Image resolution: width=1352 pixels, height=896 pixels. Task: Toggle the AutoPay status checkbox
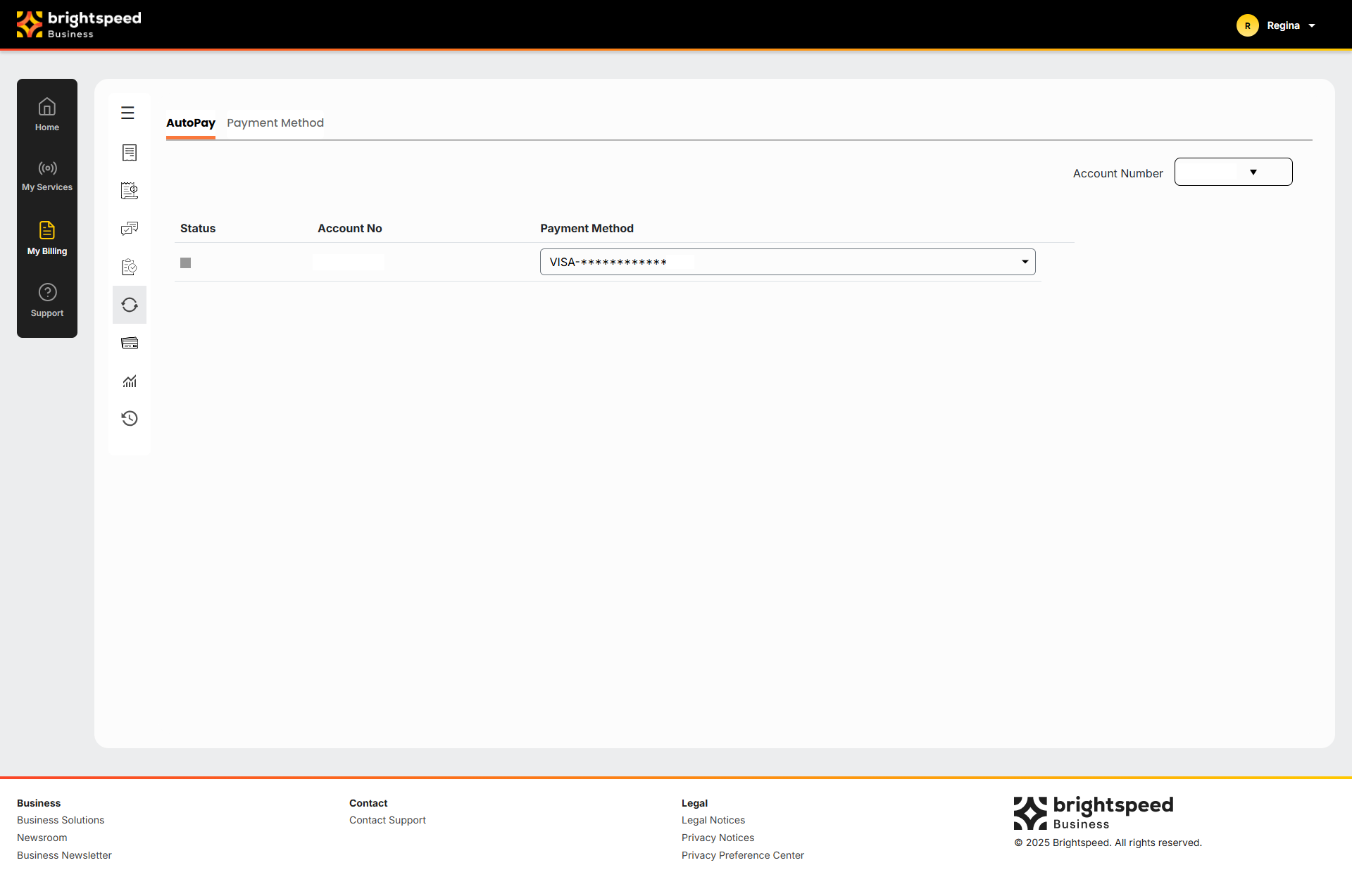[186, 263]
